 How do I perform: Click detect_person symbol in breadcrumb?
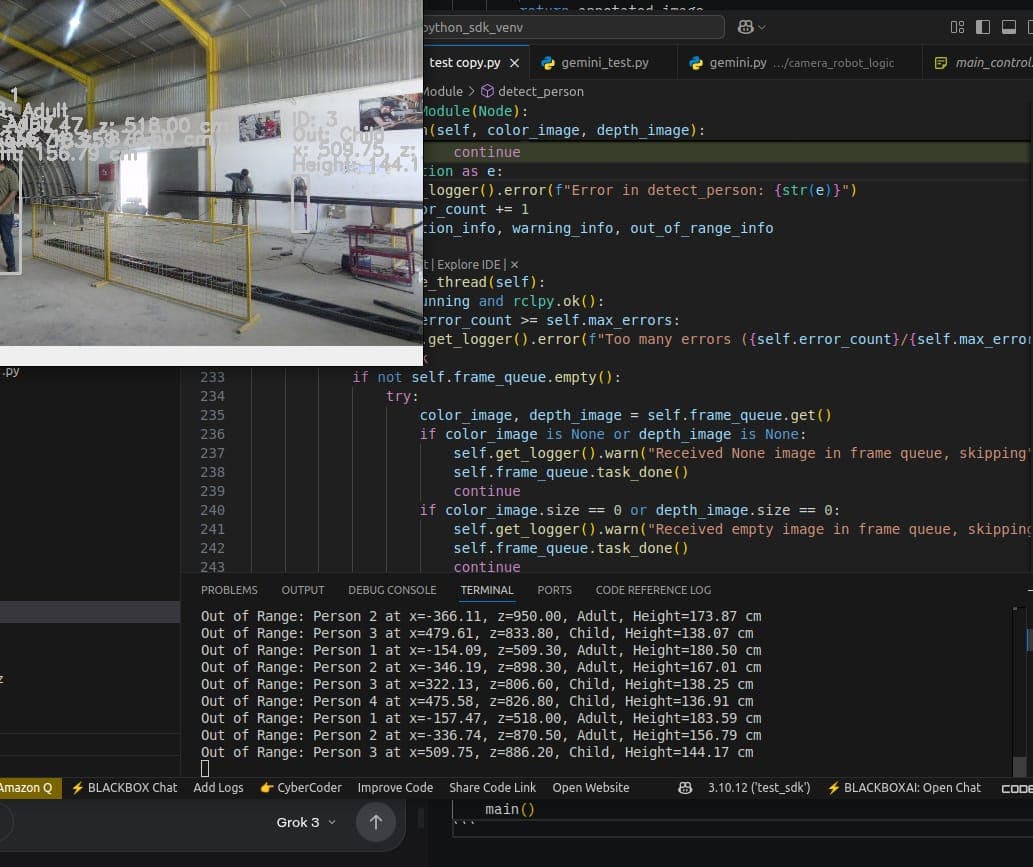click(x=532, y=91)
